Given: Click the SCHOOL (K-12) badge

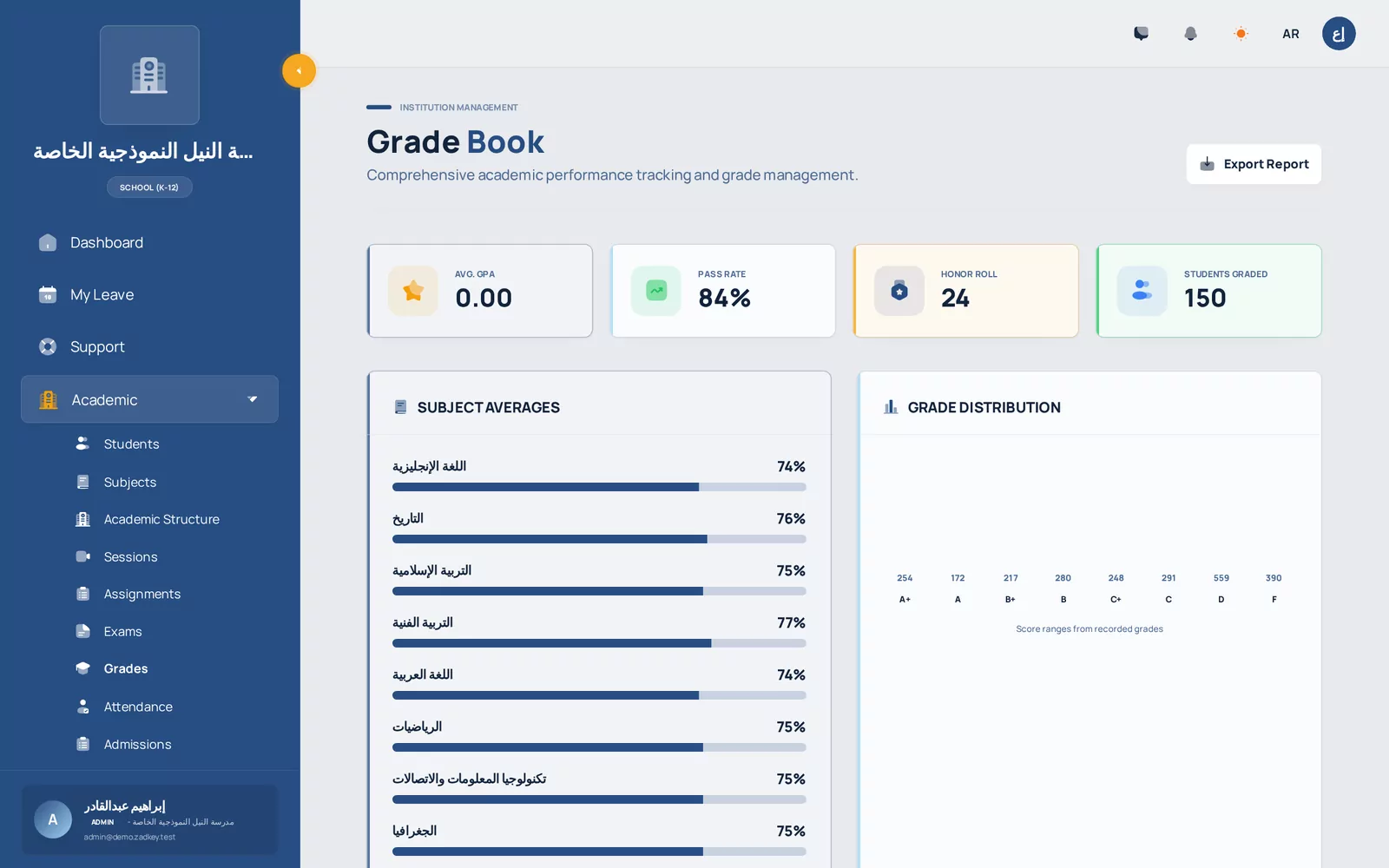Looking at the screenshot, I should coord(149,187).
